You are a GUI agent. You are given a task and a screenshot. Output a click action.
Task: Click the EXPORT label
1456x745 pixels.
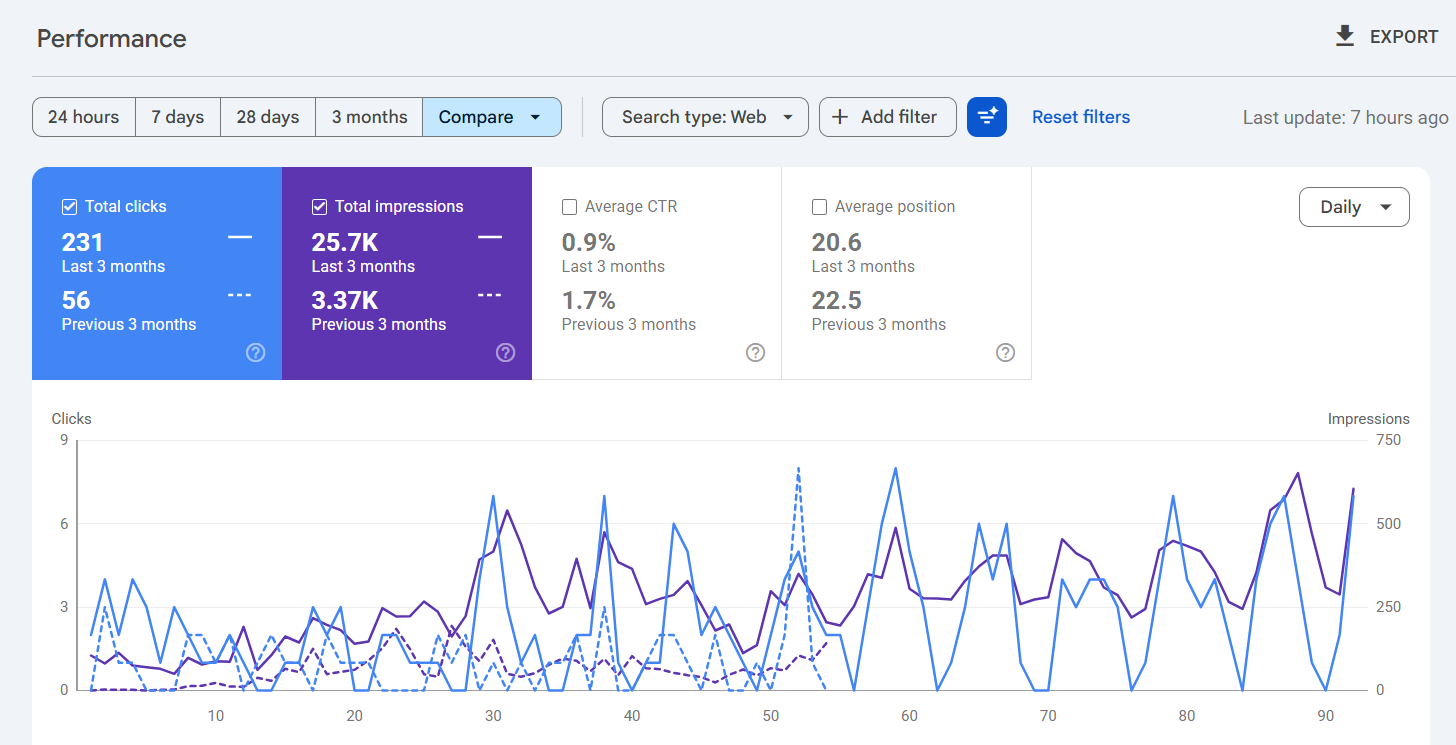[1404, 37]
